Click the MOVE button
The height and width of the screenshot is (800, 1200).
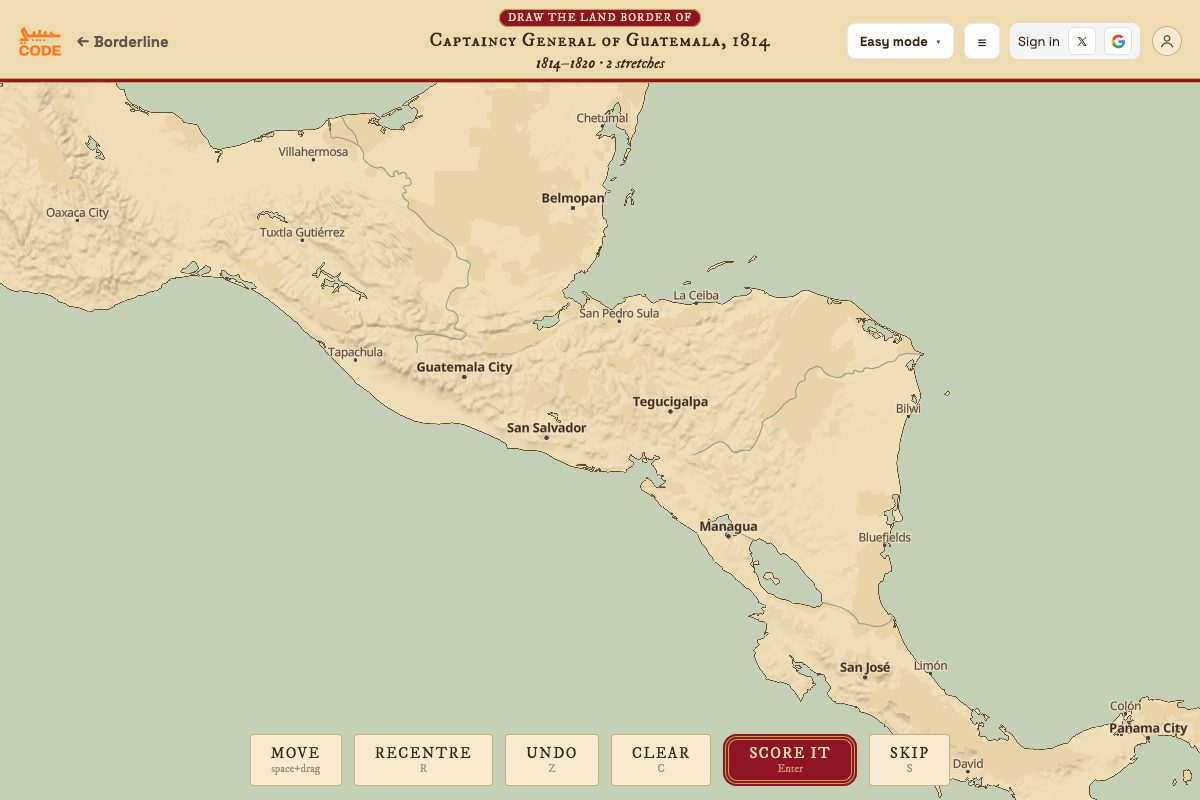click(296, 760)
